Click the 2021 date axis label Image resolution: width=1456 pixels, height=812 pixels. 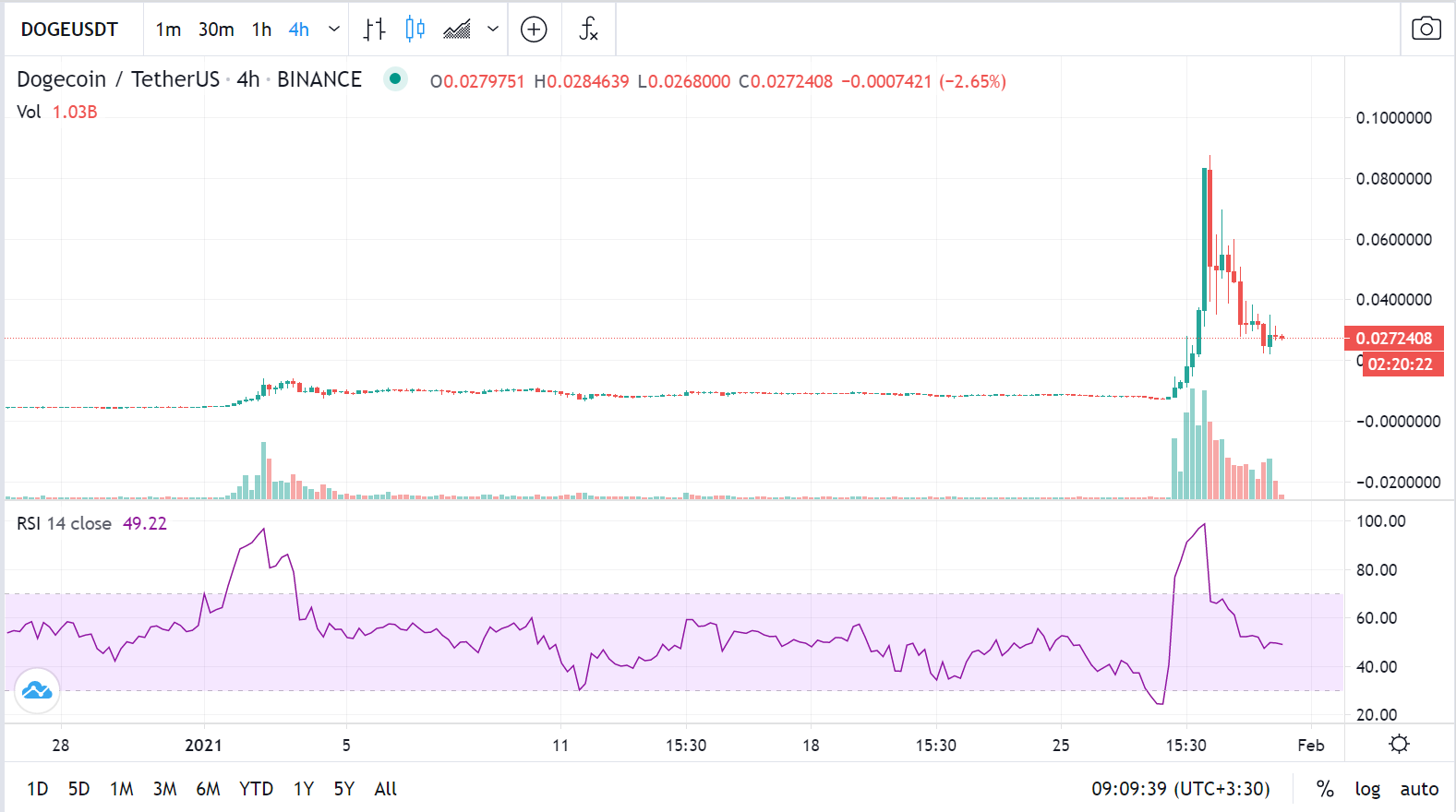tap(203, 745)
